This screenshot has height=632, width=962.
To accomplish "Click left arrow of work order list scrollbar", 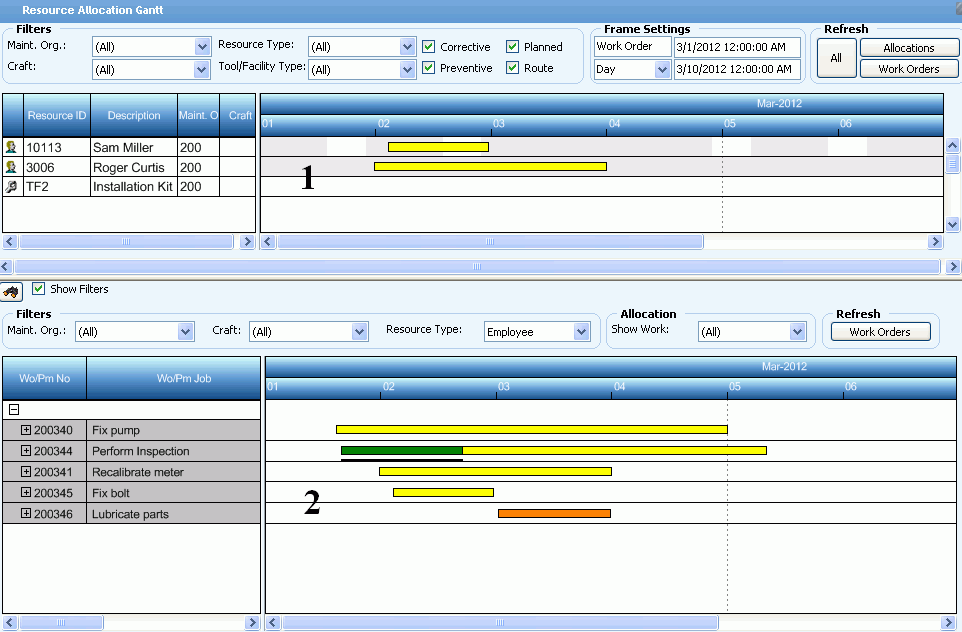I will pos(10,622).
